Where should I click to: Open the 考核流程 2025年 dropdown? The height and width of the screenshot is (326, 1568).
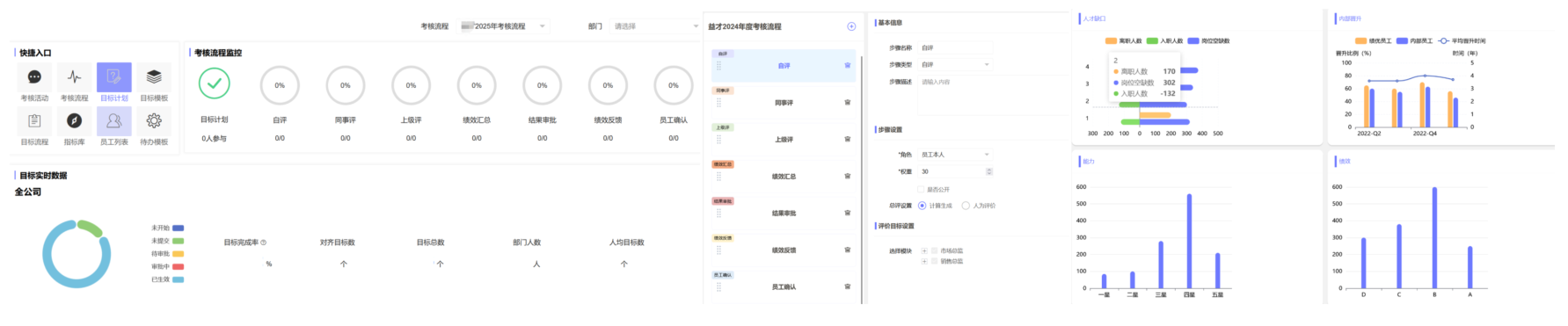tap(503, 26)
